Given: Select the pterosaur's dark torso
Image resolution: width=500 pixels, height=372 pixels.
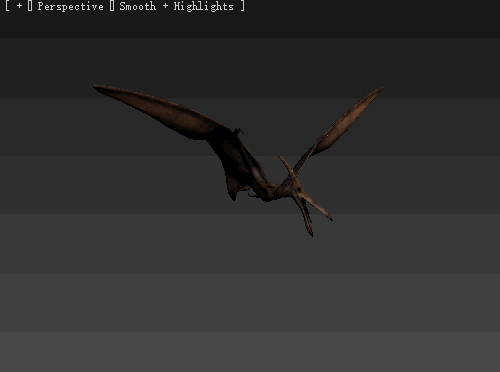Looking at the screenshot, I should coord(243,167).
